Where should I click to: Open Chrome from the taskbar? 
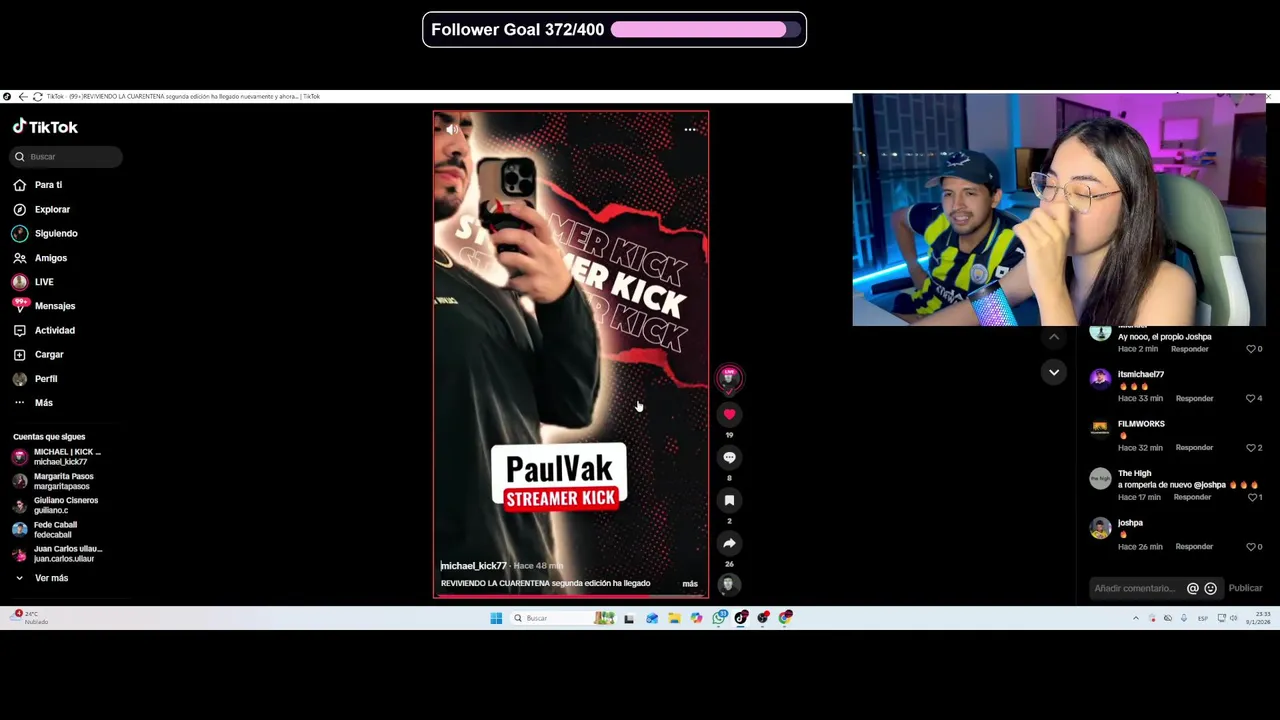785,618
